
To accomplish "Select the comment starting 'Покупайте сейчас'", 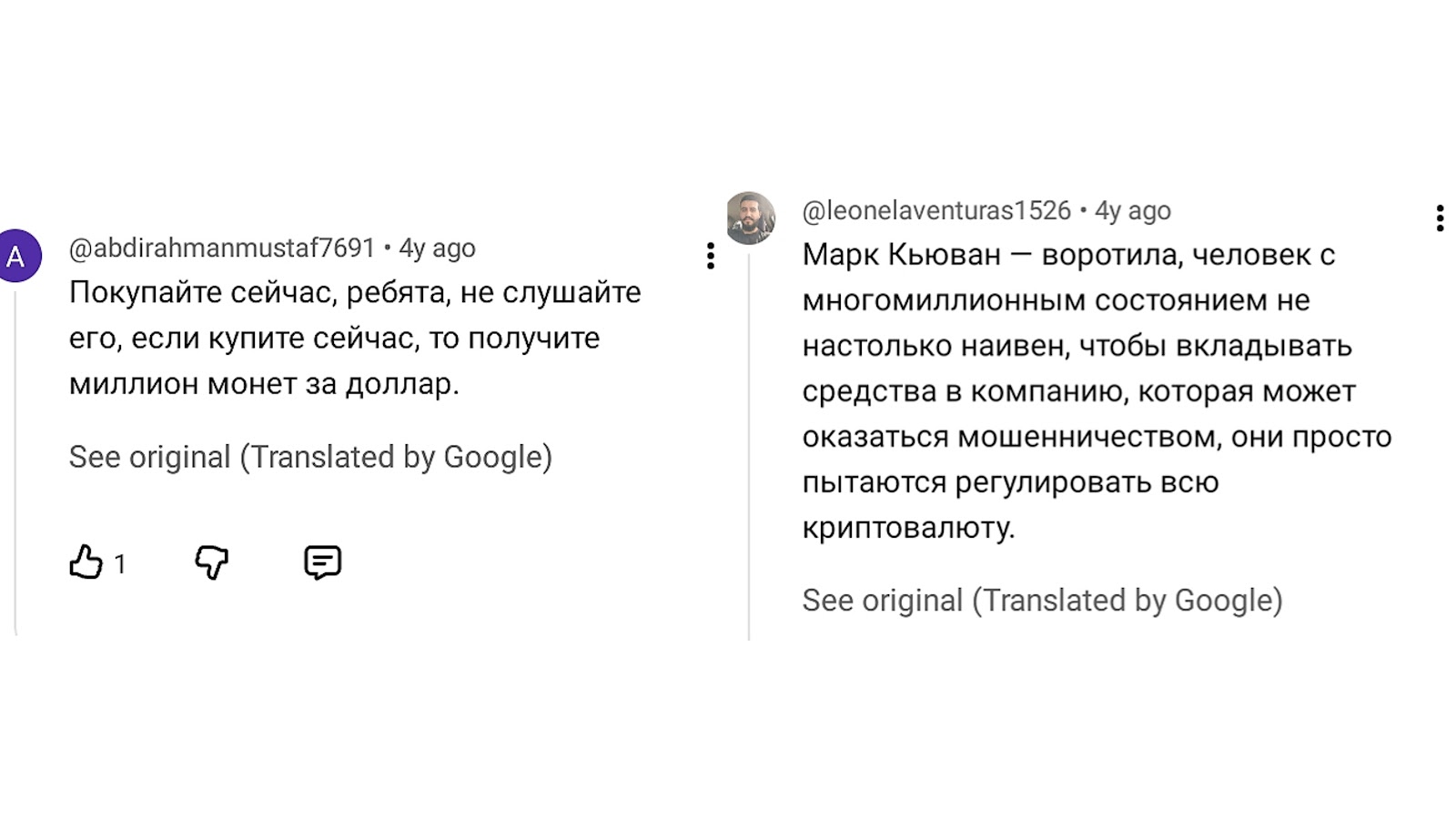I will click(355, 338).
